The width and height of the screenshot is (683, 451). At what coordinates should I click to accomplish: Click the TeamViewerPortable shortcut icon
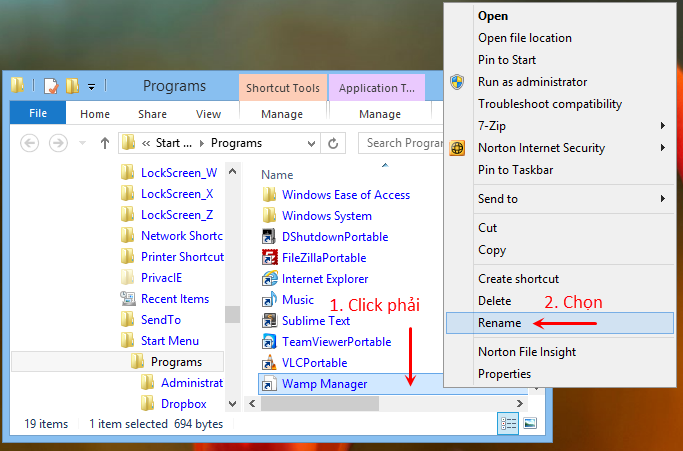[269, 342]
